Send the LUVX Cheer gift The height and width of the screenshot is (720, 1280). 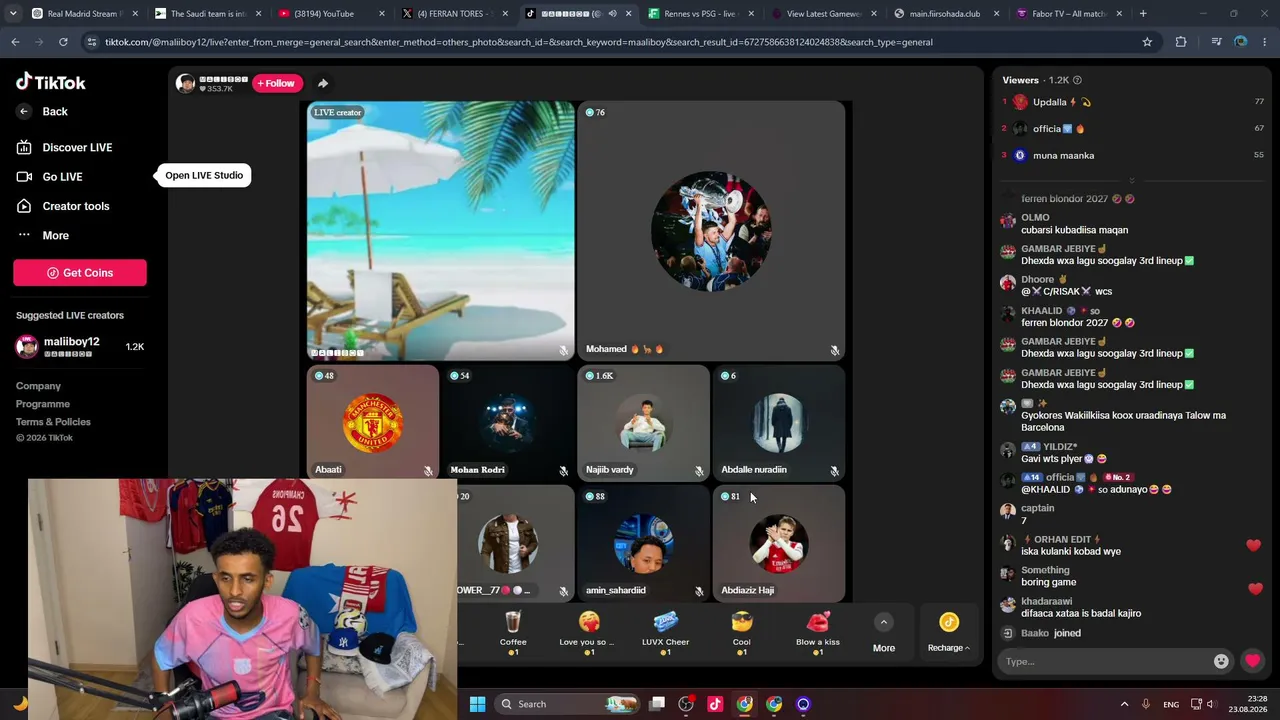(x=665, y=633)
